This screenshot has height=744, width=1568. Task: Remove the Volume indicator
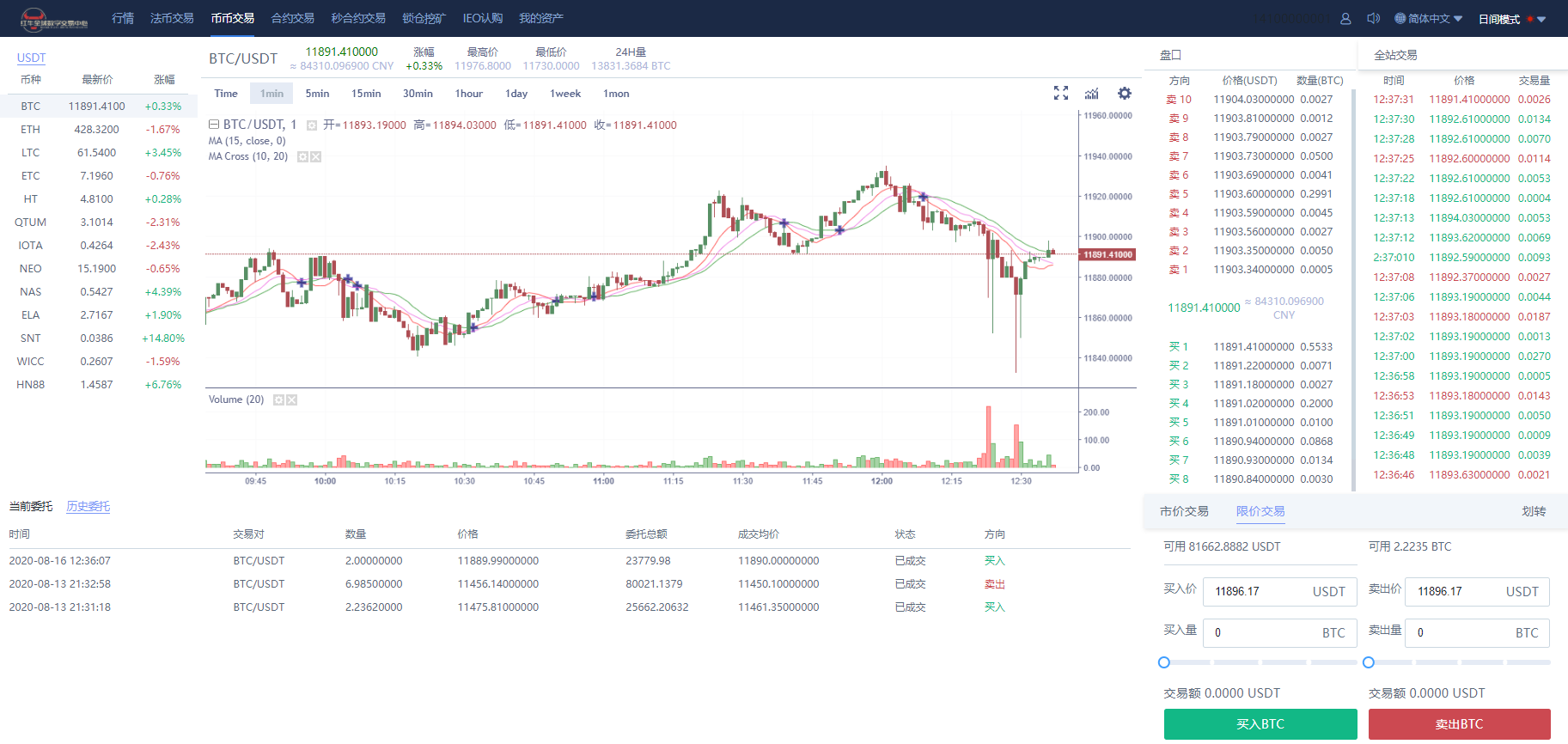click(x=291, y=399)
